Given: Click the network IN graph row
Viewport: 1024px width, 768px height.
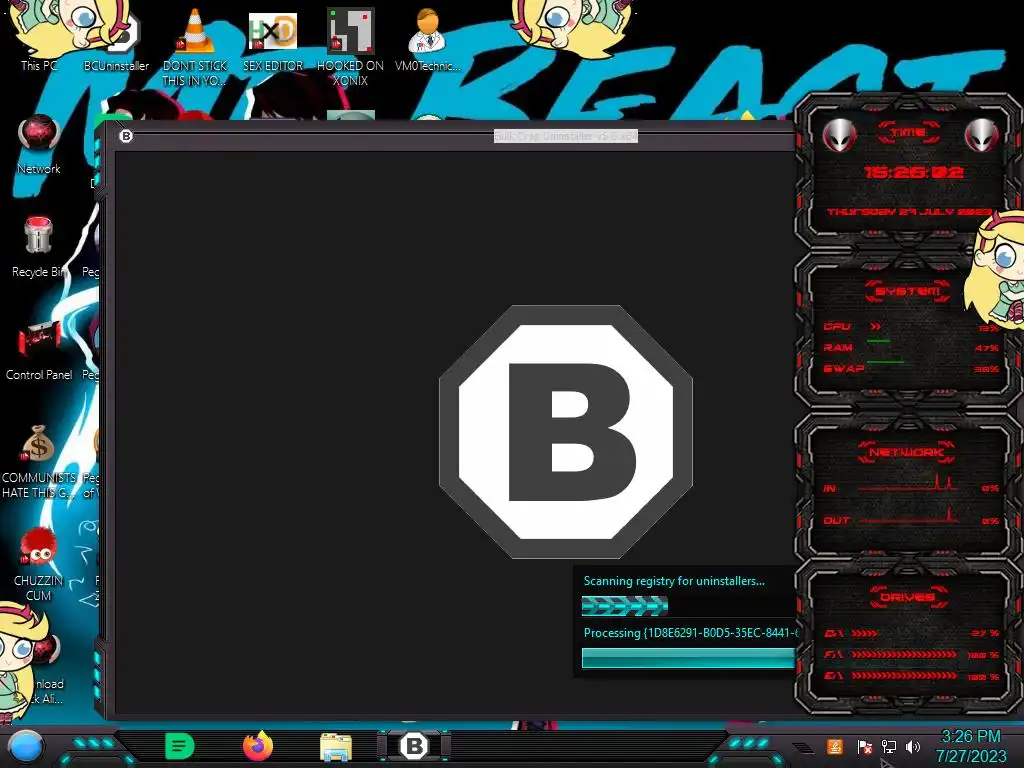Looking at the screenshot, I should point(911,485).
